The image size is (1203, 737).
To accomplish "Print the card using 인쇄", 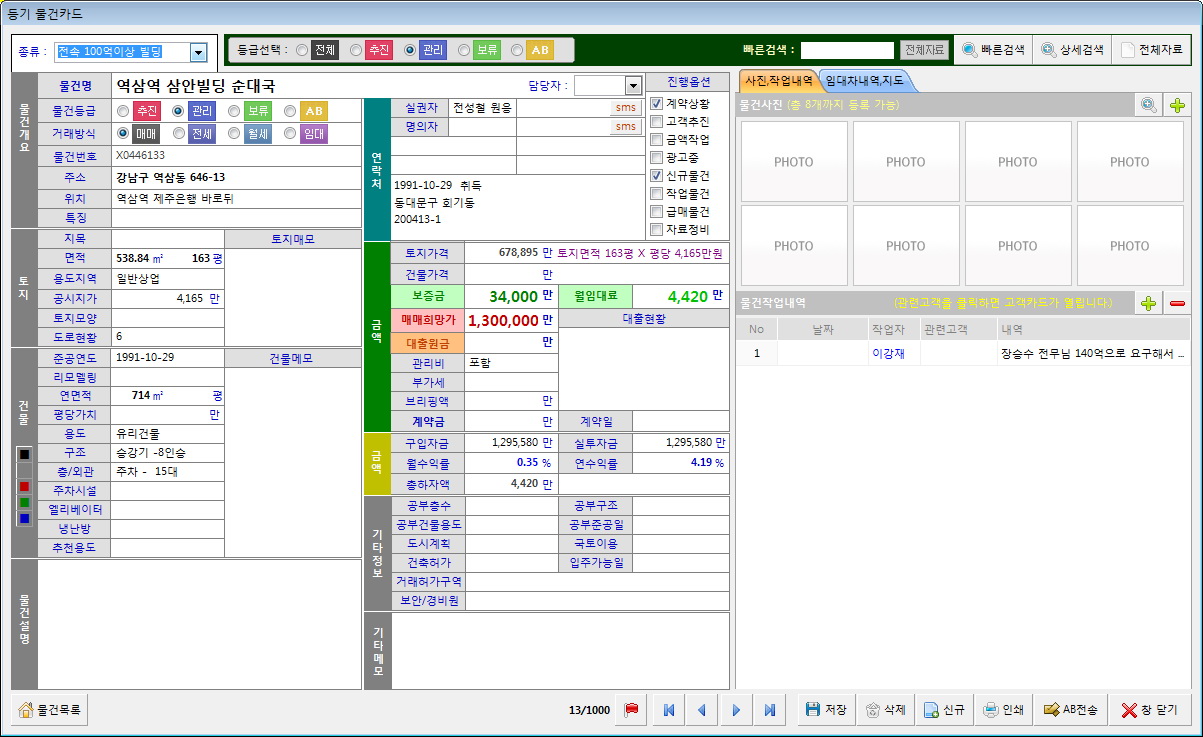I will (1003, 710).
